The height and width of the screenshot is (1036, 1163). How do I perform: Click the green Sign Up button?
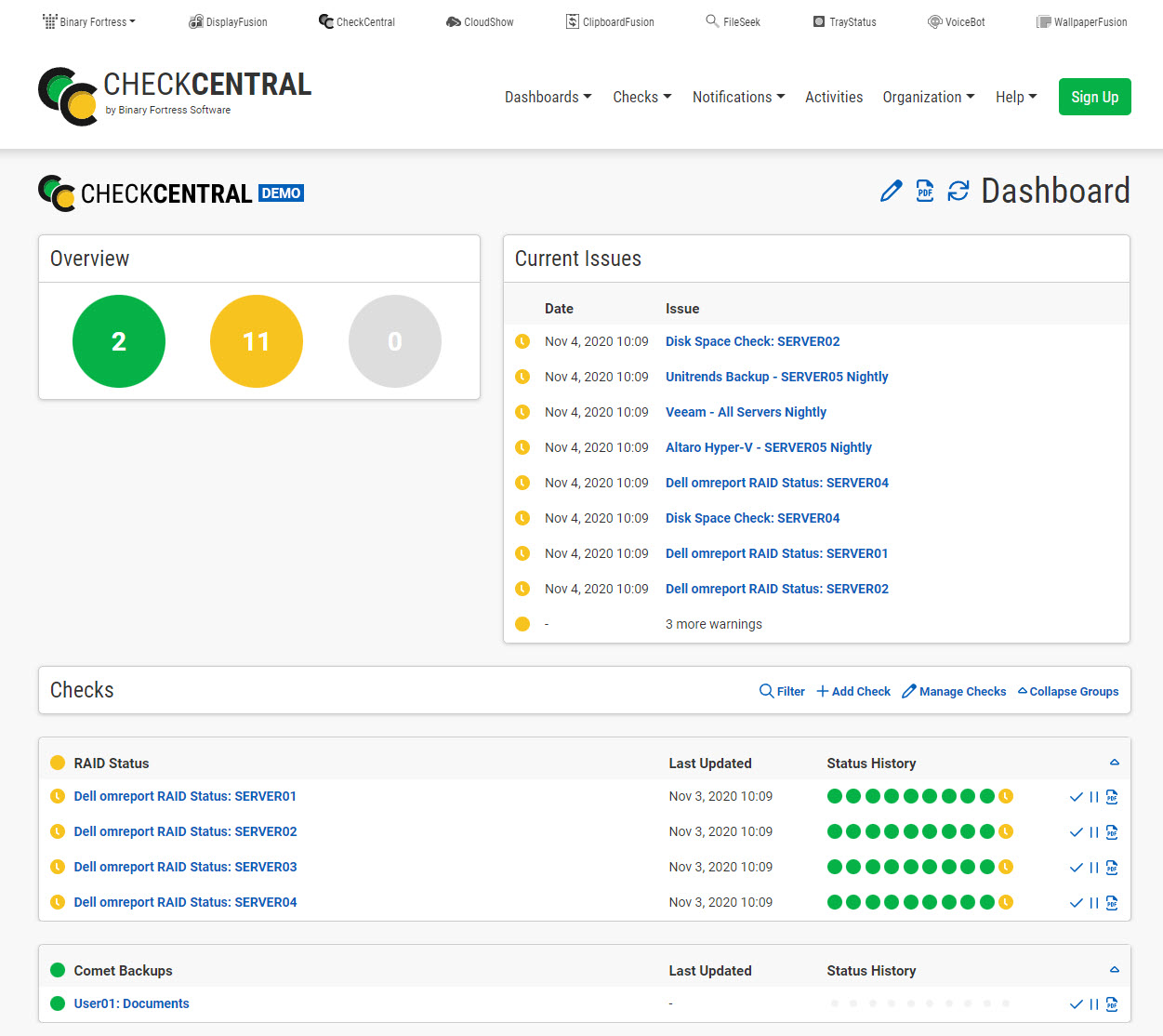coord(1094,97)
